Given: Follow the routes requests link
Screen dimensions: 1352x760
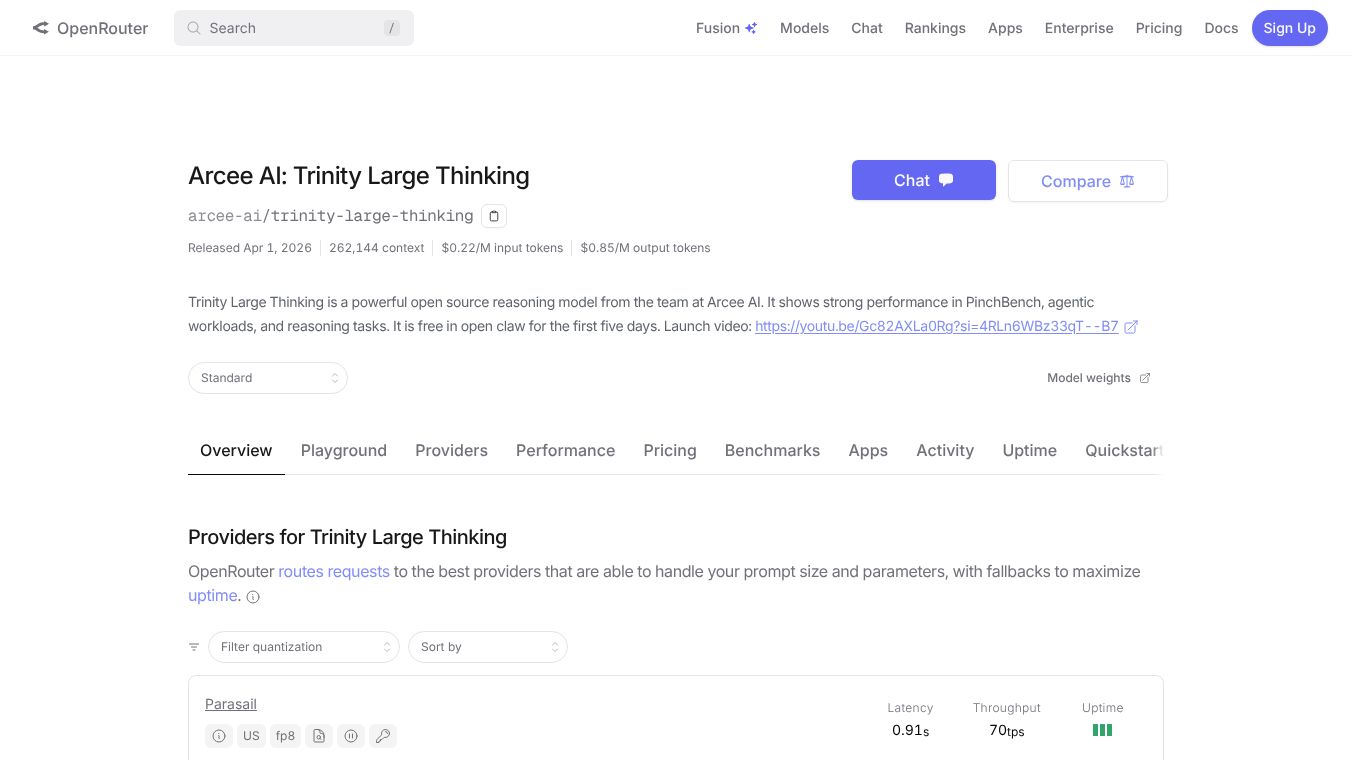Looking at the screenshot, I should [x=334, y=572].
